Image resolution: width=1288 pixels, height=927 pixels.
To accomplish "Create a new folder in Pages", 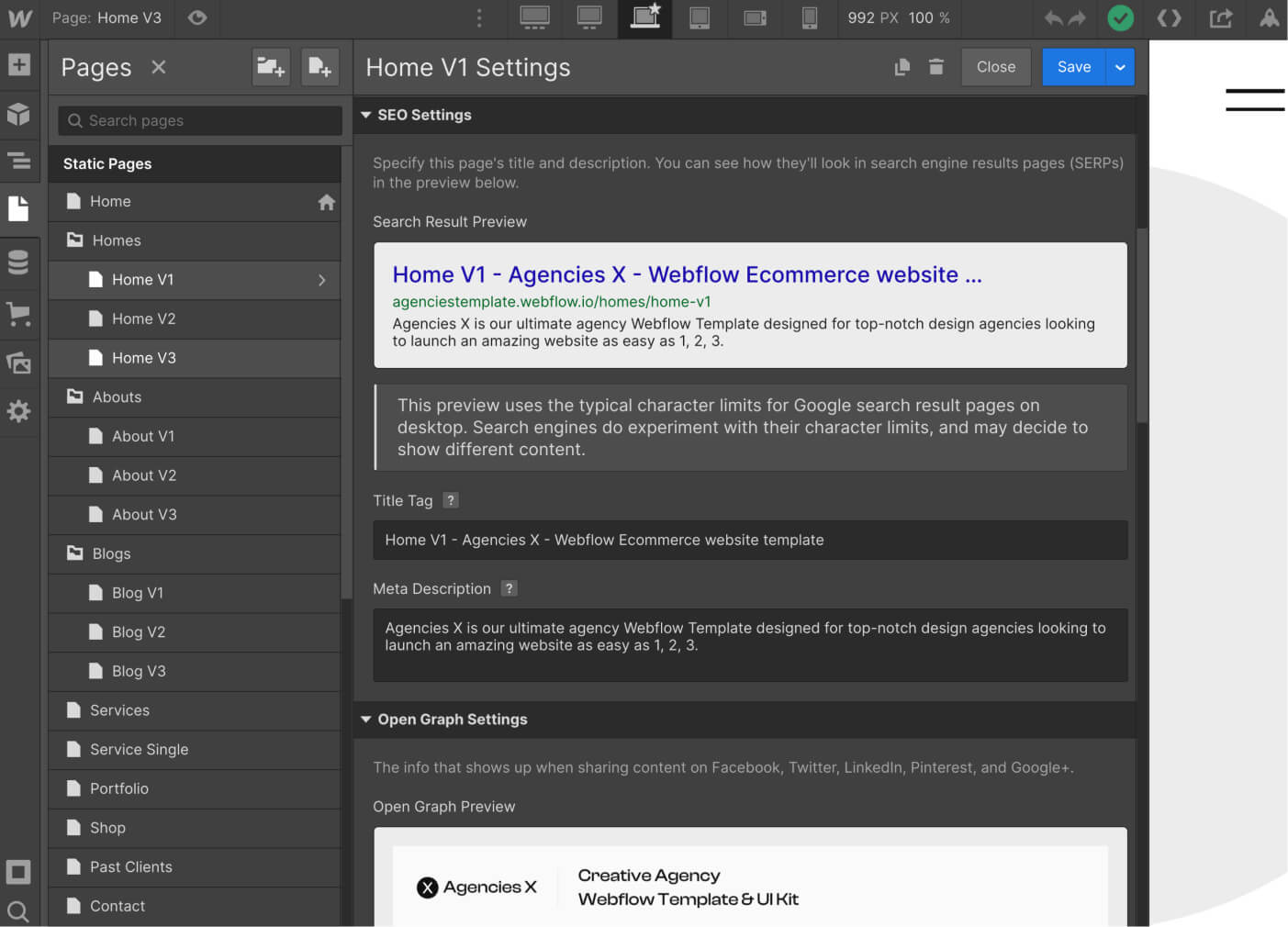I will pos(271,67).
